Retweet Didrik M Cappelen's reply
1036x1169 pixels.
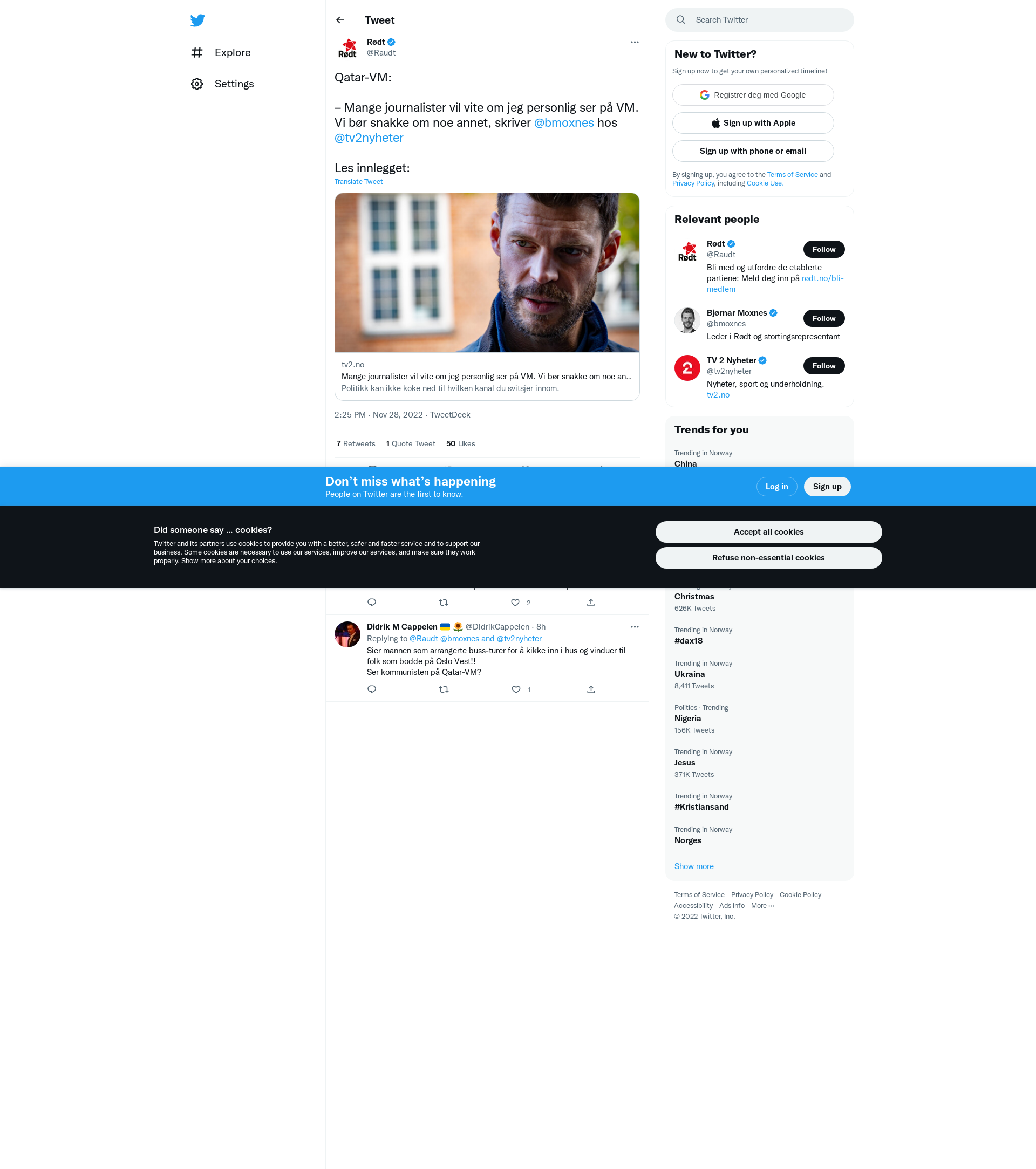click(x=444, y=690)
